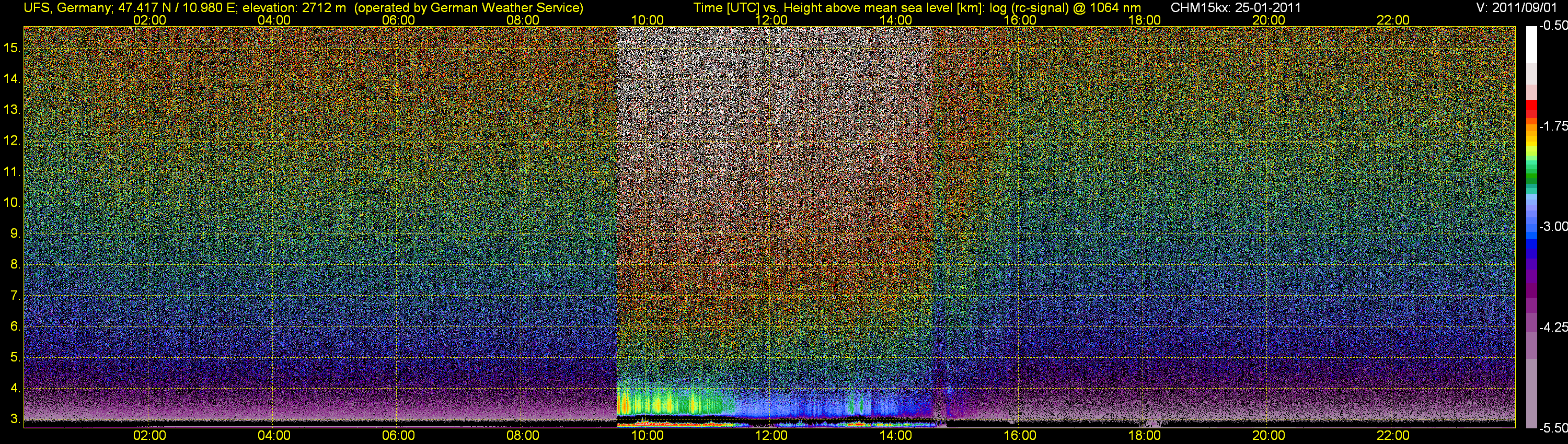The image size is (1568, 444).
Task: Click the -5.50 colorbar value label
Action: tap(1553, 428)
